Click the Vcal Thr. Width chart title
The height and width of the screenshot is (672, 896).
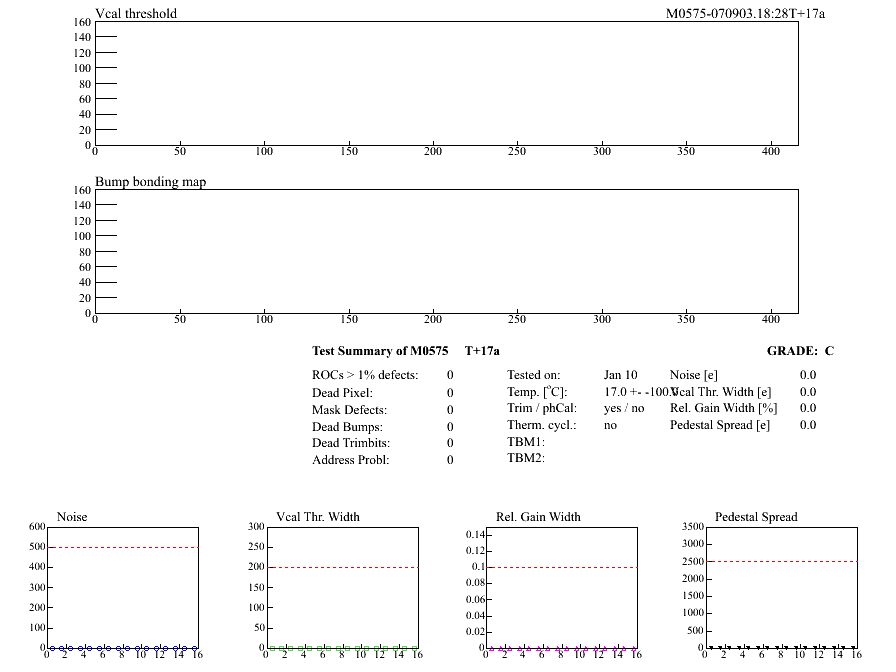coord(318,517)
